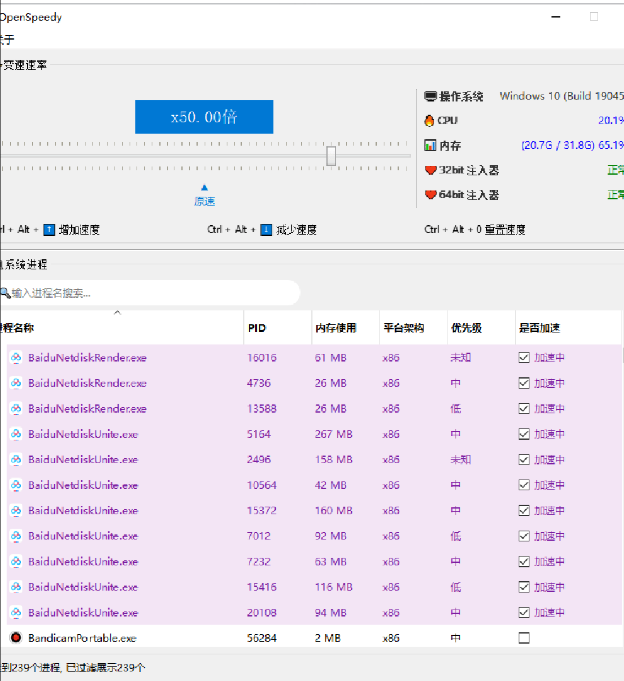Click the CPU flame icon
Image resolution: width=624 pixels, height=681 pixels.
430,120
